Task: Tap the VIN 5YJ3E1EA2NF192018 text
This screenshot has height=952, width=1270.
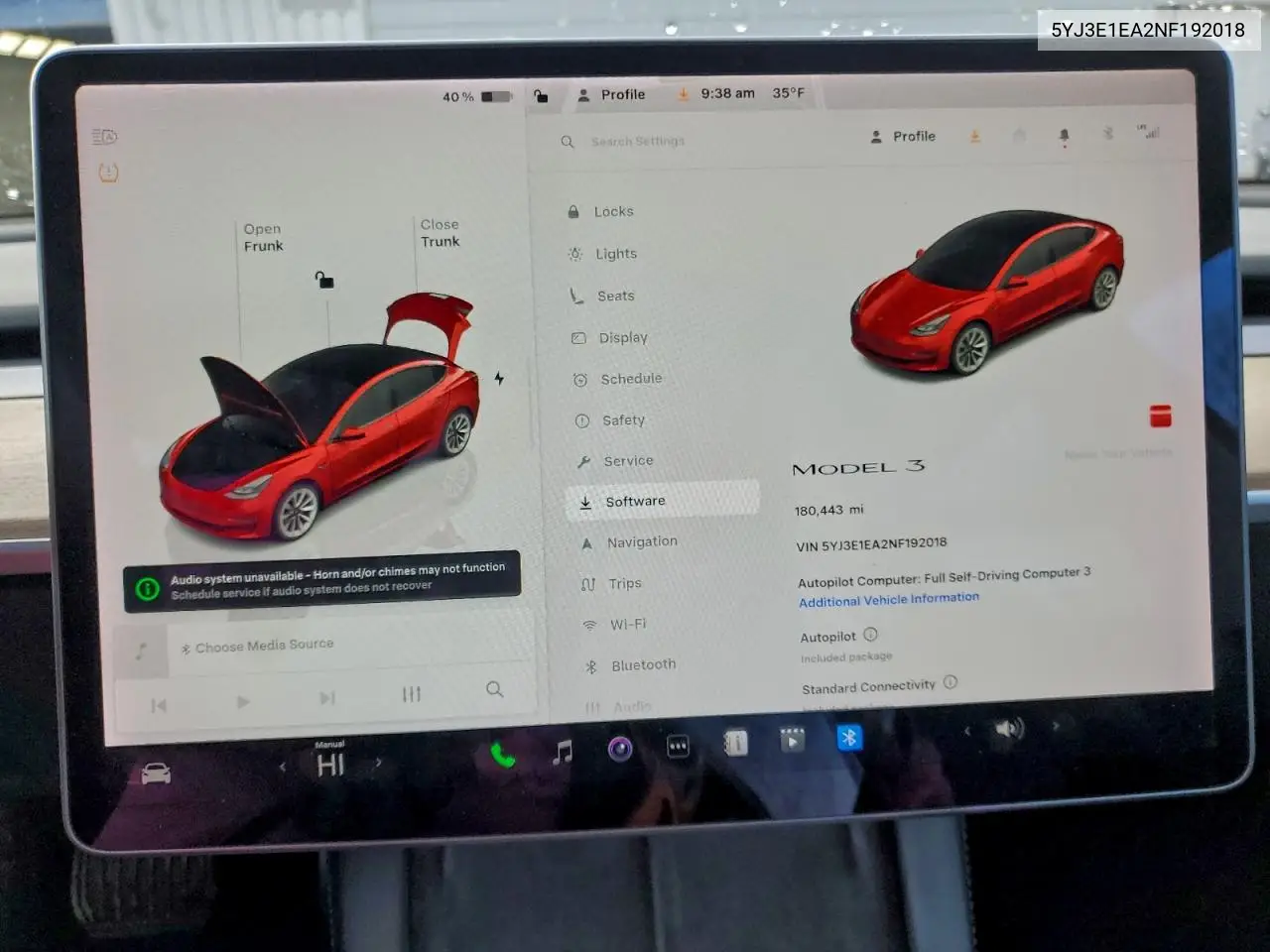Action: pos(871,544)
